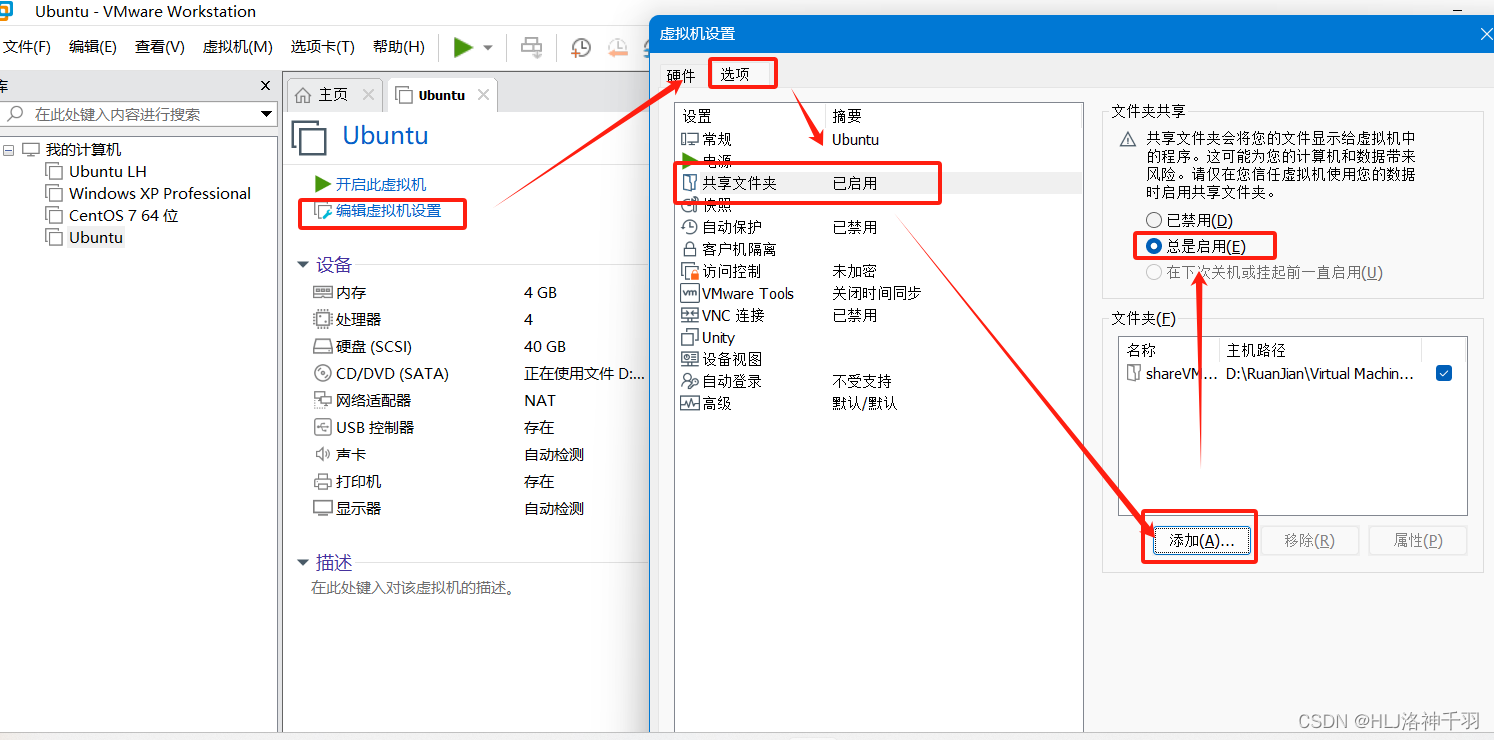The width and height of the screenshot is (1494, 740).
Task: Click the library search input field
Action: [138, 114]
